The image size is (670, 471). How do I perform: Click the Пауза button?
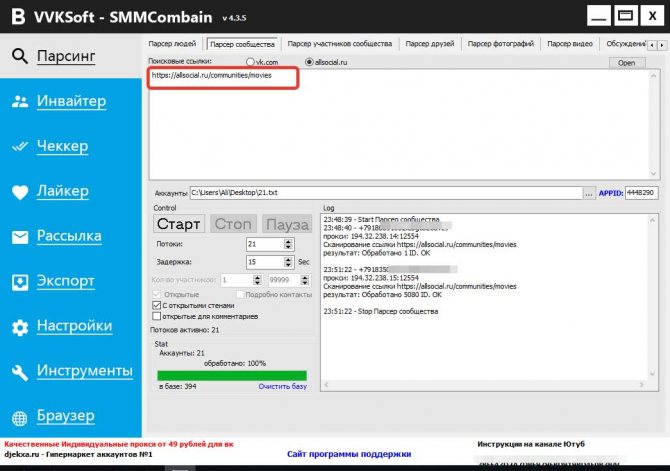coord(287,224)
